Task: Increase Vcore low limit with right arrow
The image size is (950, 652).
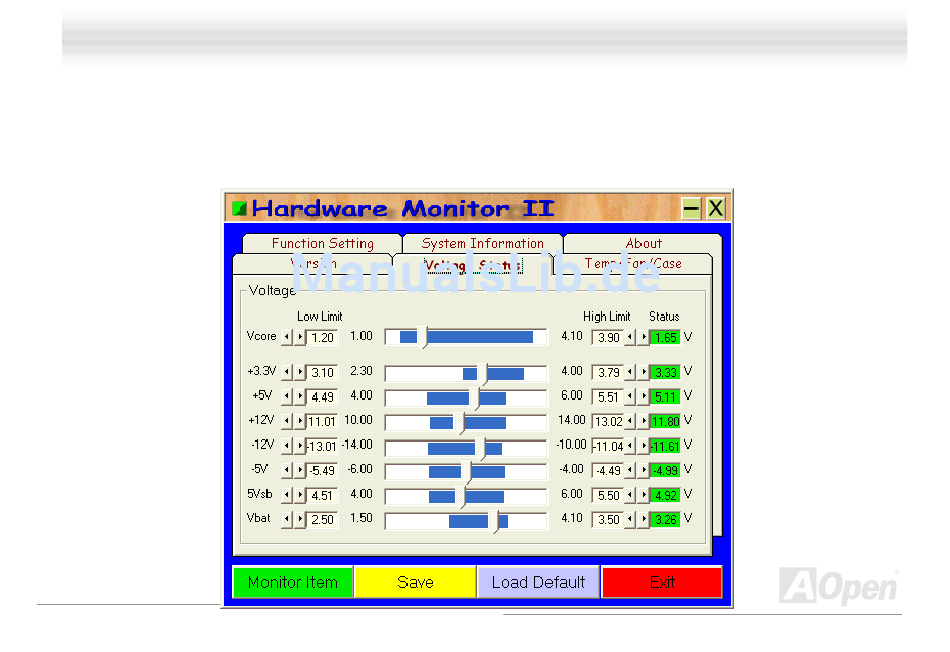Action: [300, 337]
